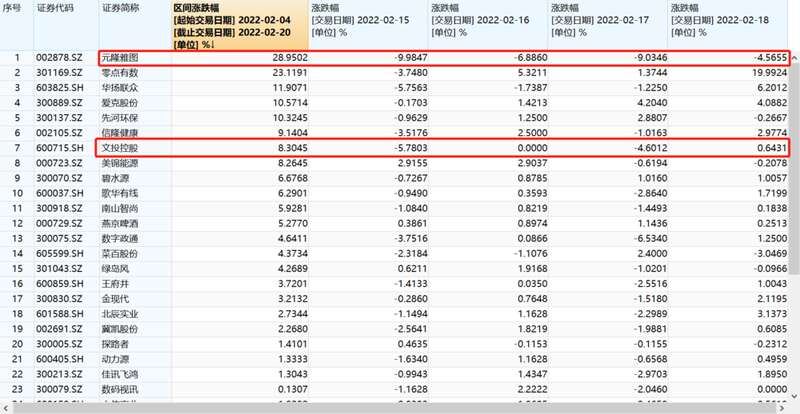Screen dimensions: 800x414
Task: Click the value -3.0469
Action: [770, 254]
